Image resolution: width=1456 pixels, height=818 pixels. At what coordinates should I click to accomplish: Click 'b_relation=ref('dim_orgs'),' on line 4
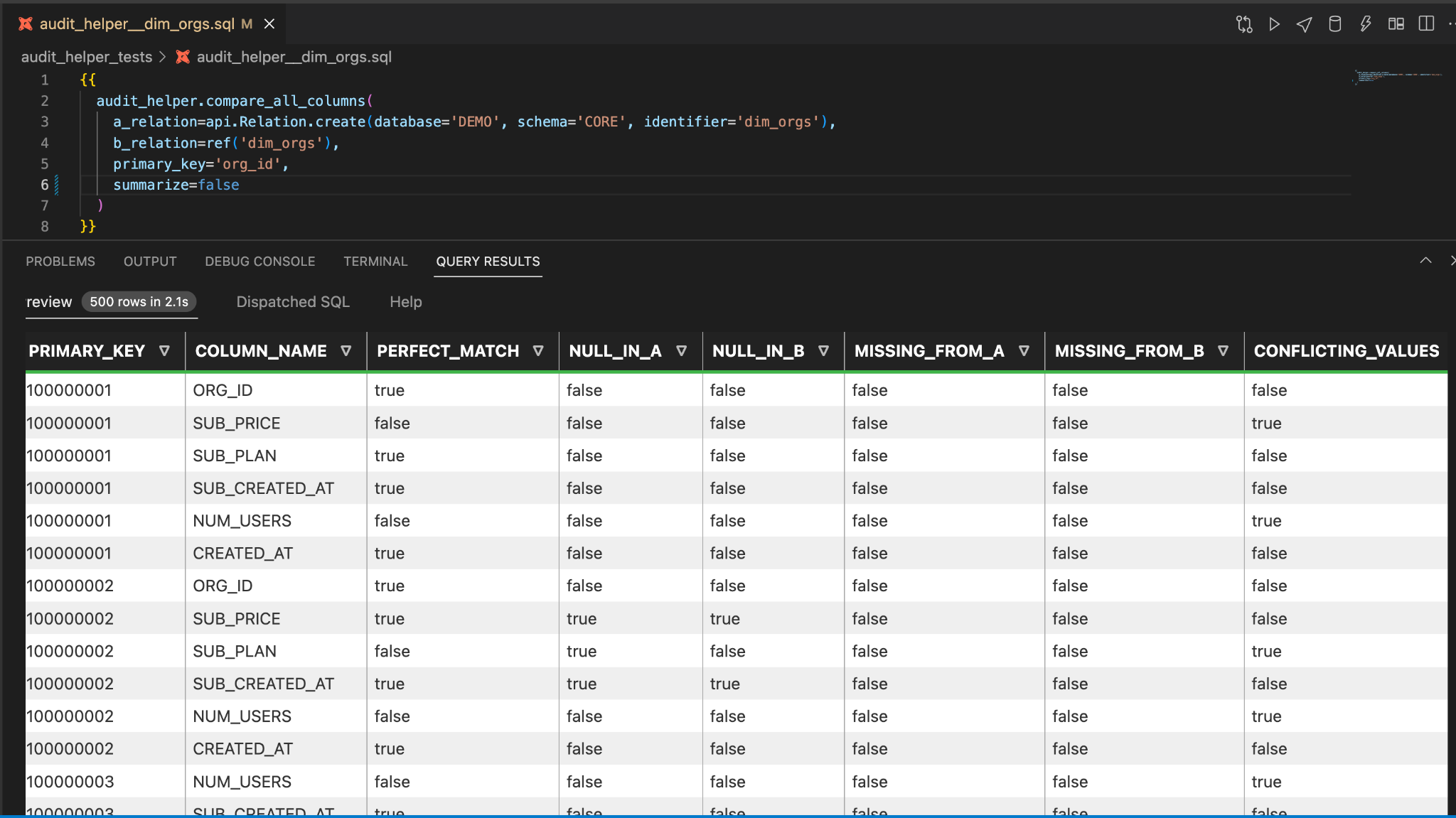(x=226, y=143)
